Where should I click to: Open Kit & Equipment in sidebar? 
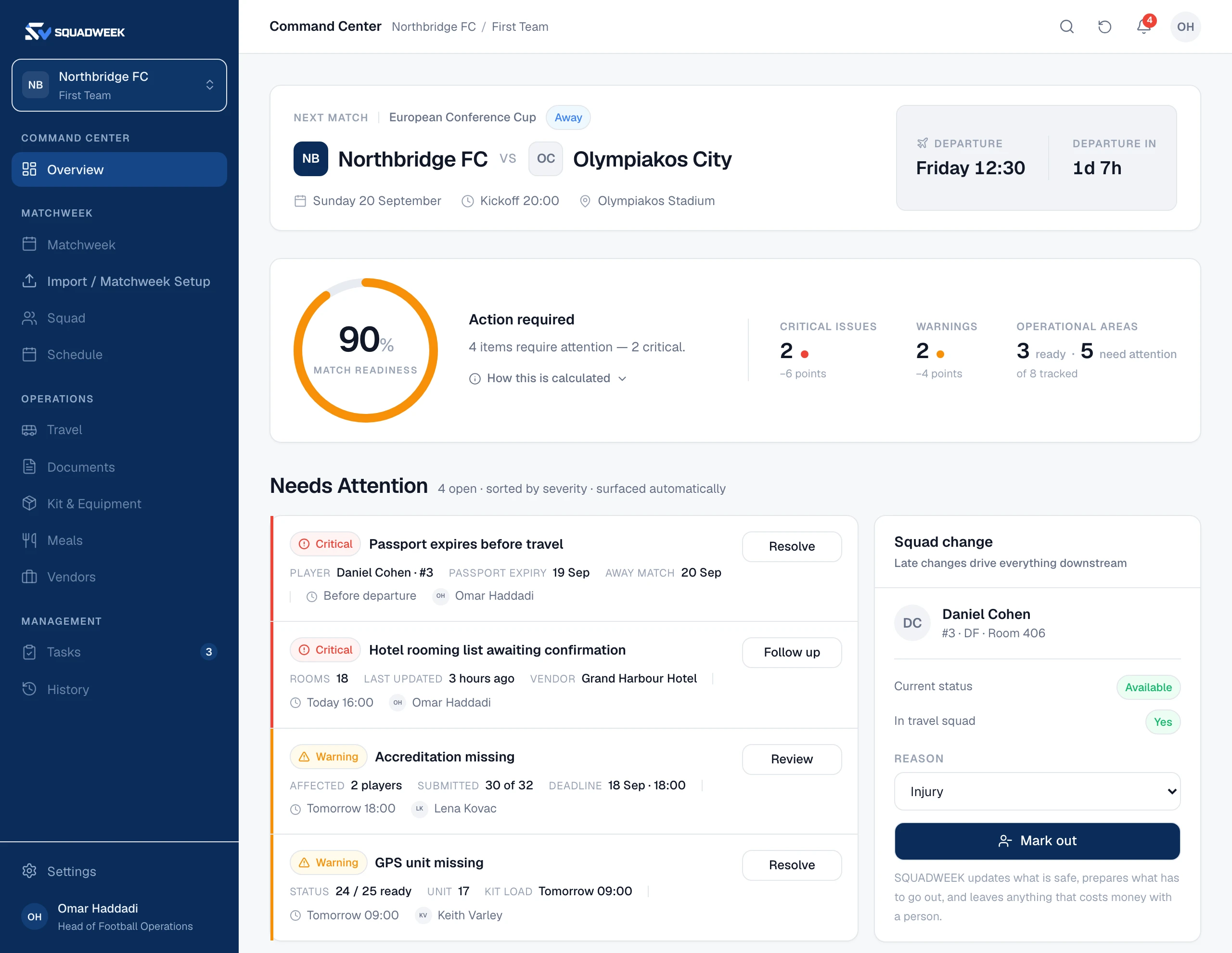(119, 503)
